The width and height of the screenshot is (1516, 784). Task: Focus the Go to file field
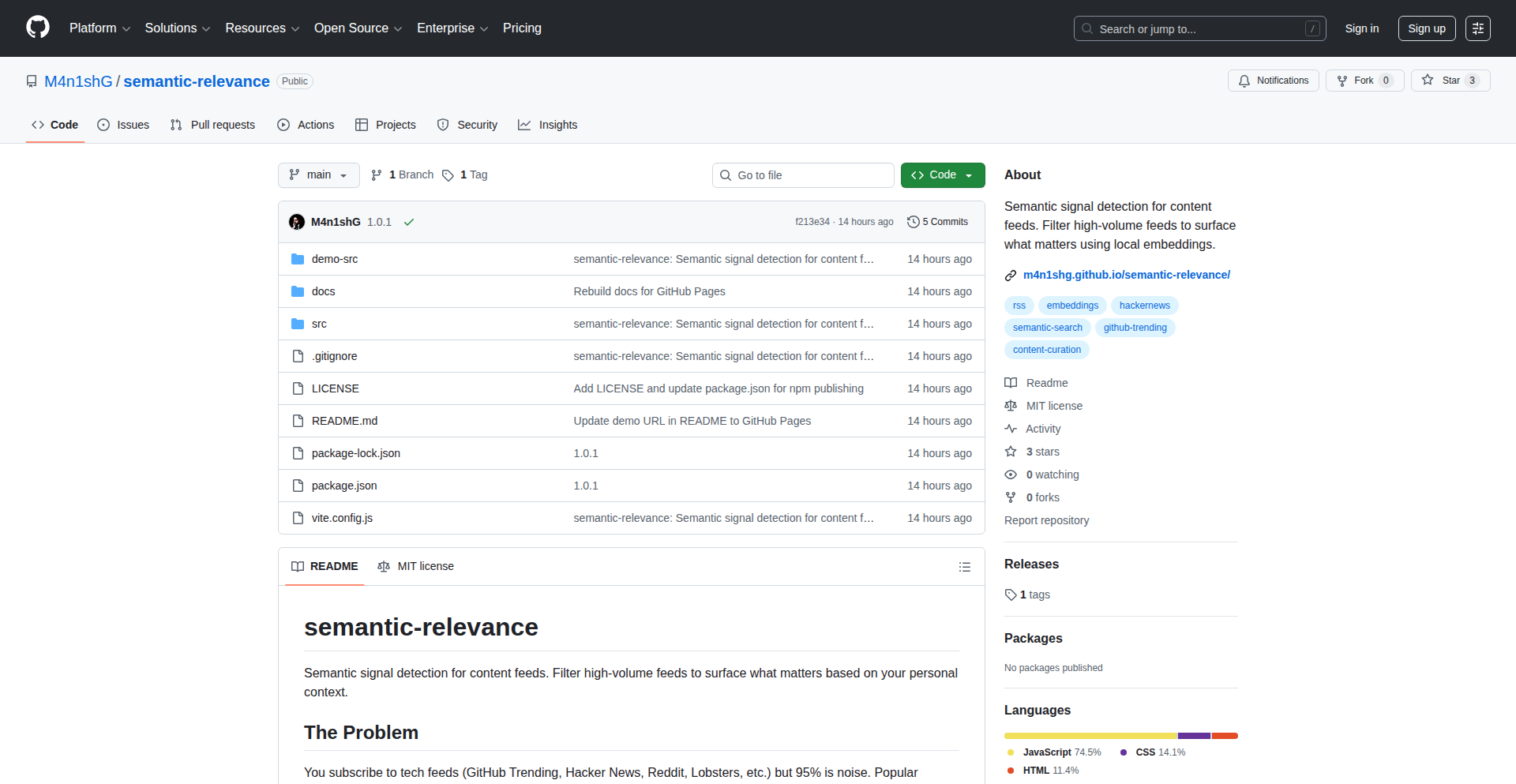point(802,175)
